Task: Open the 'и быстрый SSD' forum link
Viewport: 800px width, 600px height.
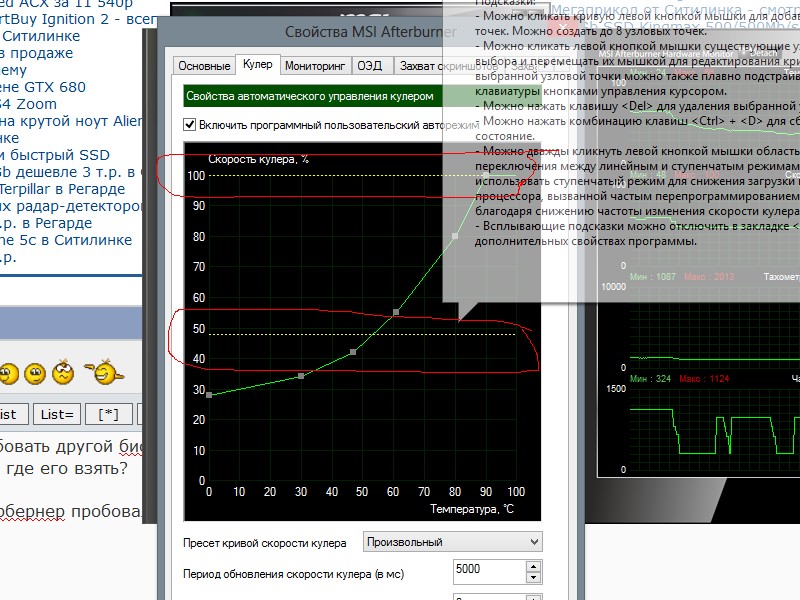Action: [x=55, y=155]
